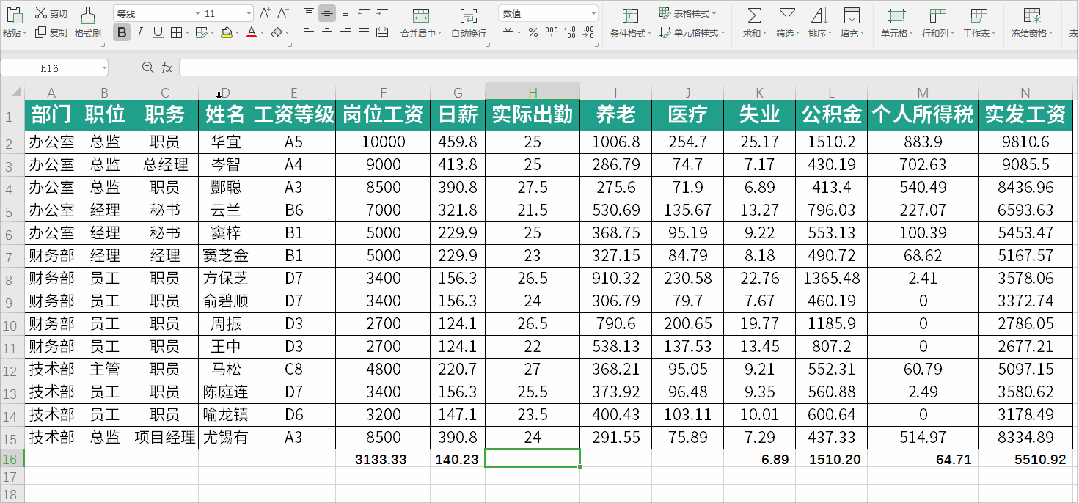Image resolution: width=1079 pixels, height=503 pixels.
Task: Click the thousands separator icon
Action: coord(551,32)
